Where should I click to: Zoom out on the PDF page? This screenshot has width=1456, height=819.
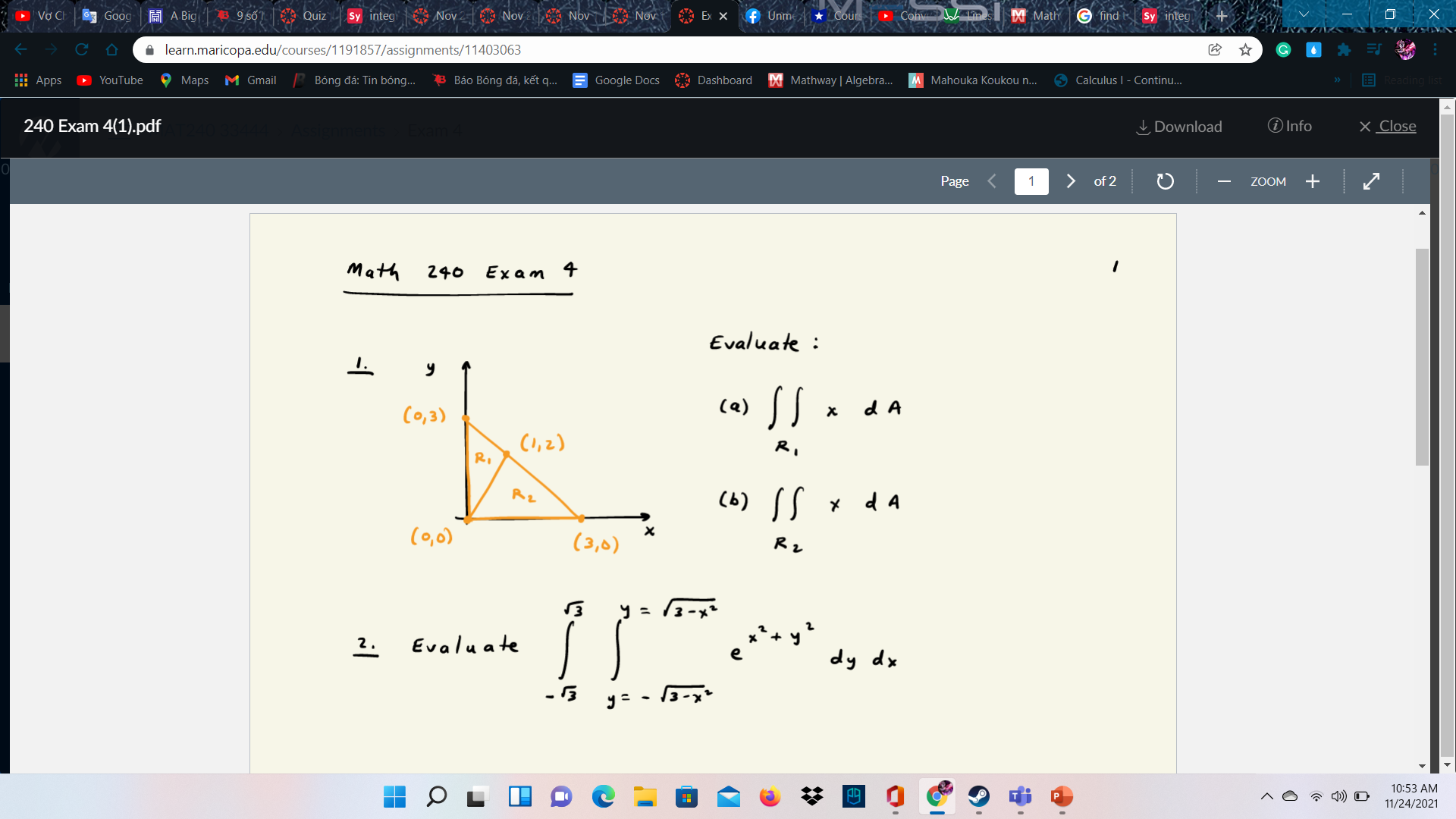coord(1224,181)
